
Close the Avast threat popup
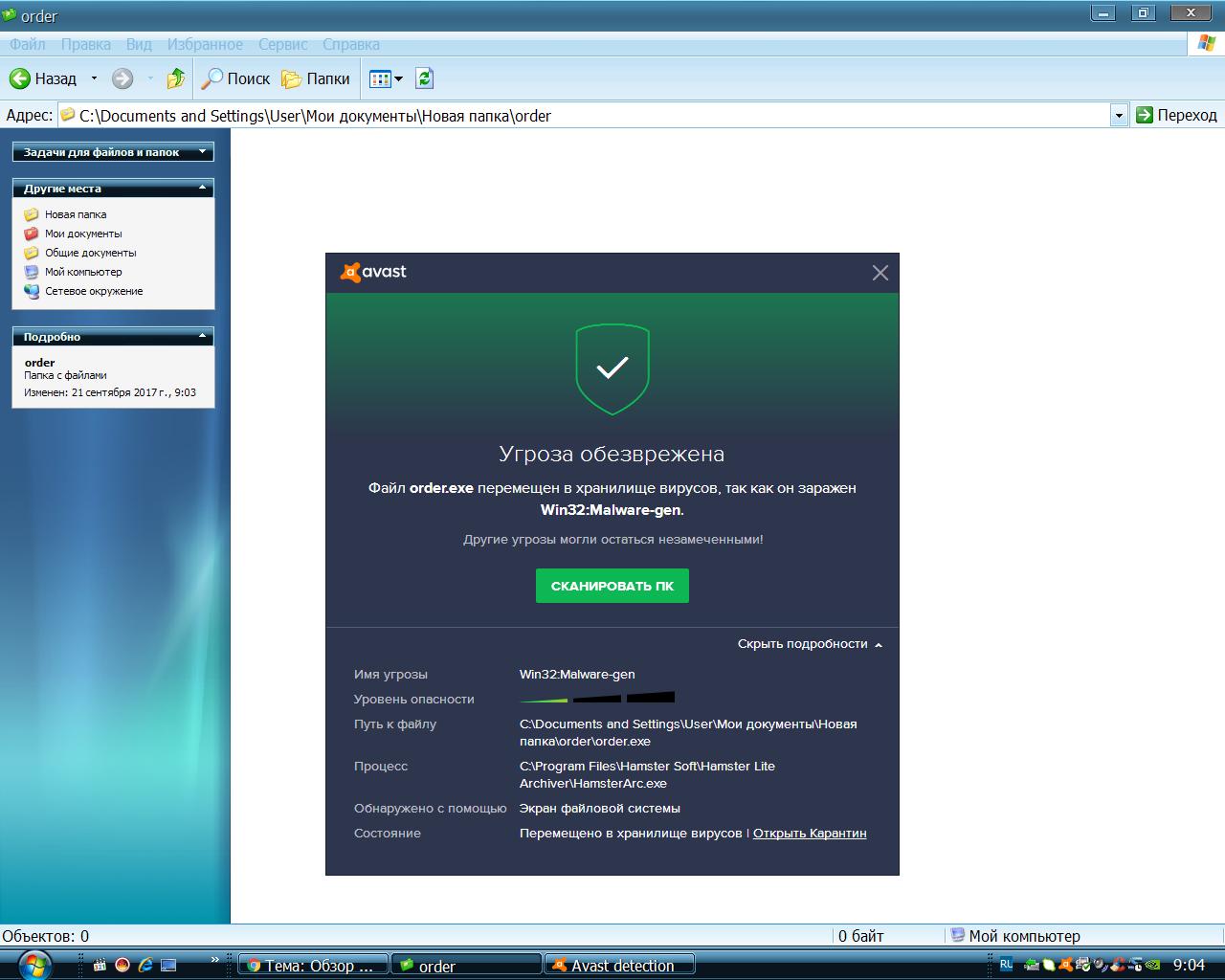tap(880, 273)
